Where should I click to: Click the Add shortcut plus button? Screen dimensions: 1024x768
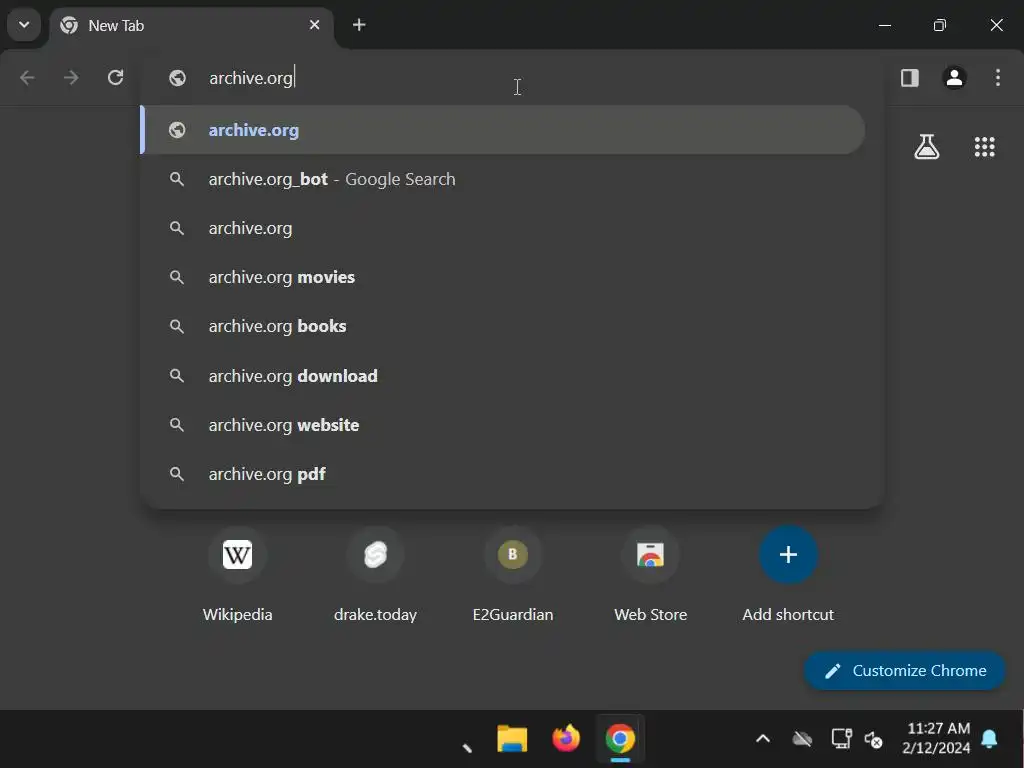[788, 555]
